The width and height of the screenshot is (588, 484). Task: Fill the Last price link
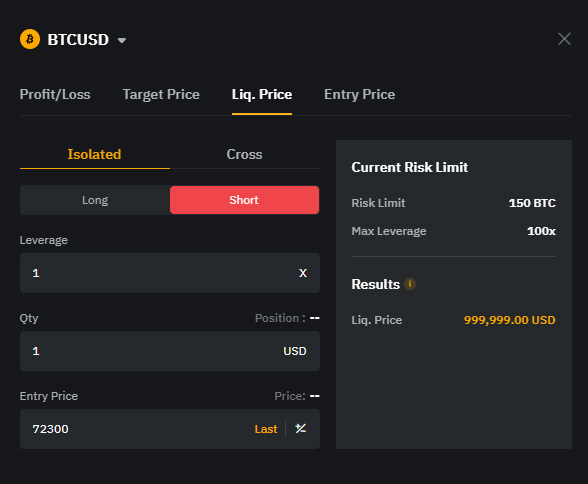coord(266,429)
